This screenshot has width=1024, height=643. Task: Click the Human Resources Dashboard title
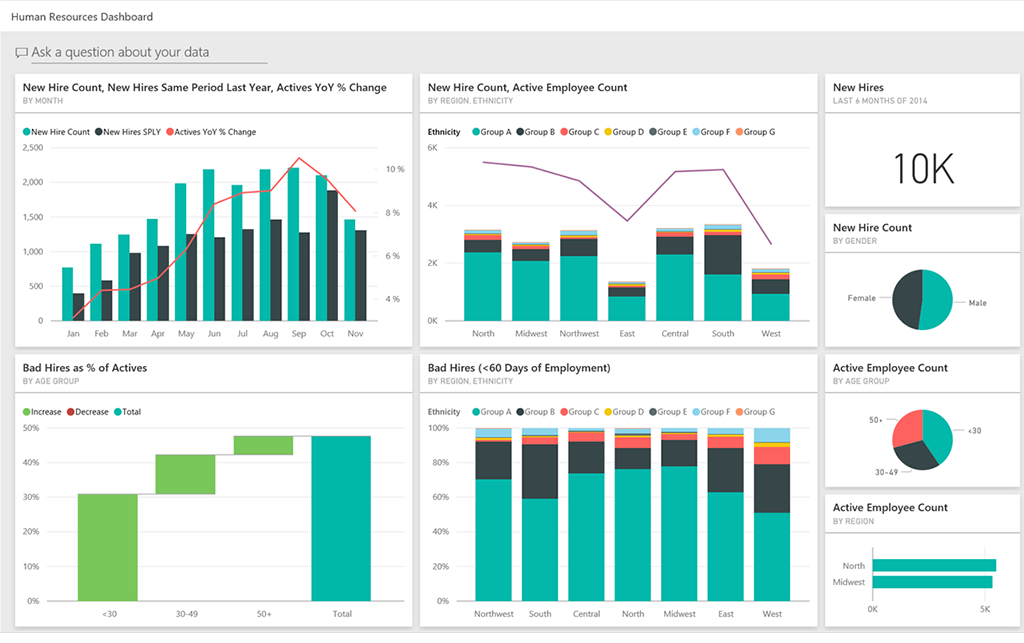(x=82, y=17)
